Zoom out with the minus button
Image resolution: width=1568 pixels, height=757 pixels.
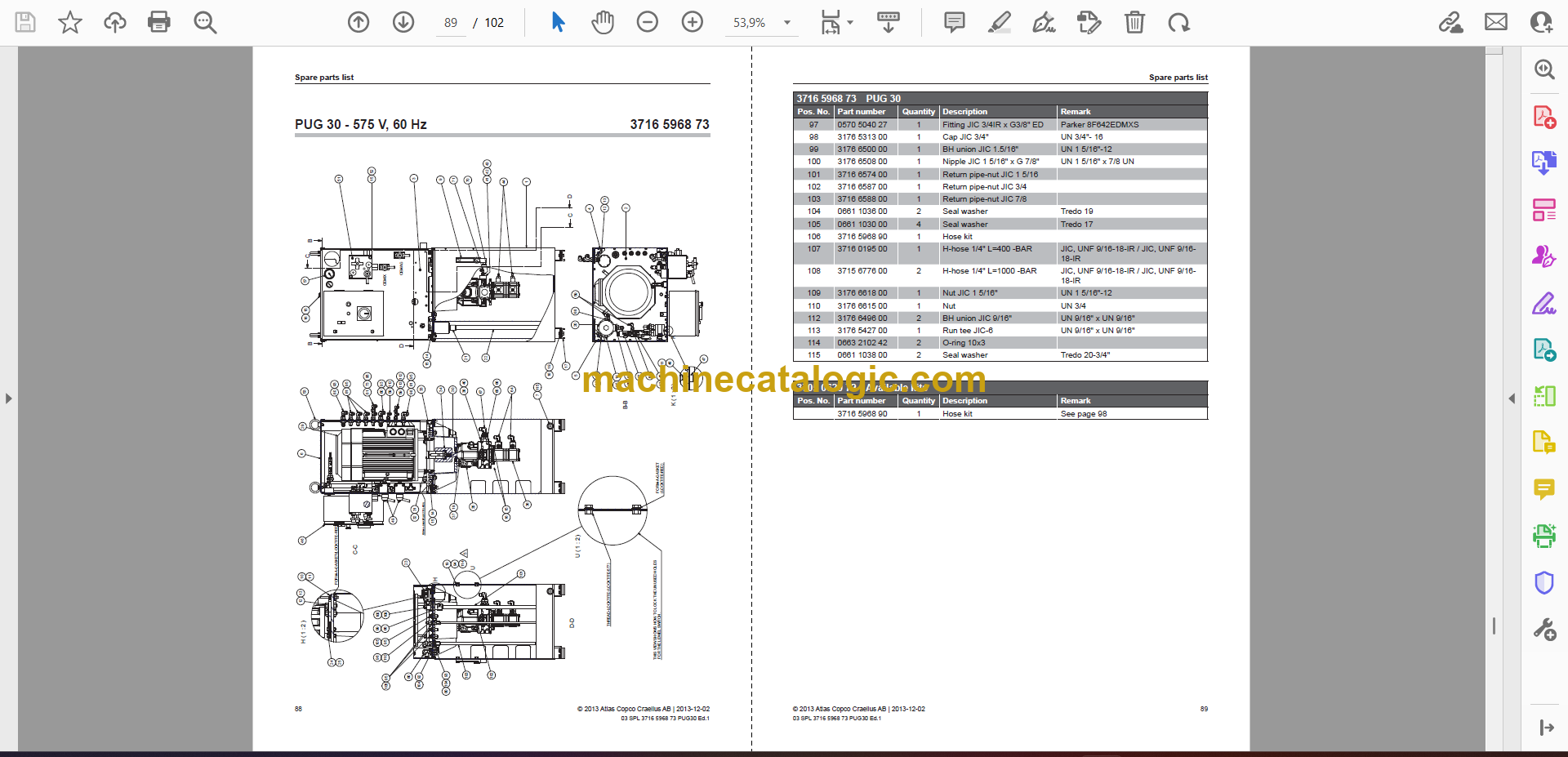[648, 22]
